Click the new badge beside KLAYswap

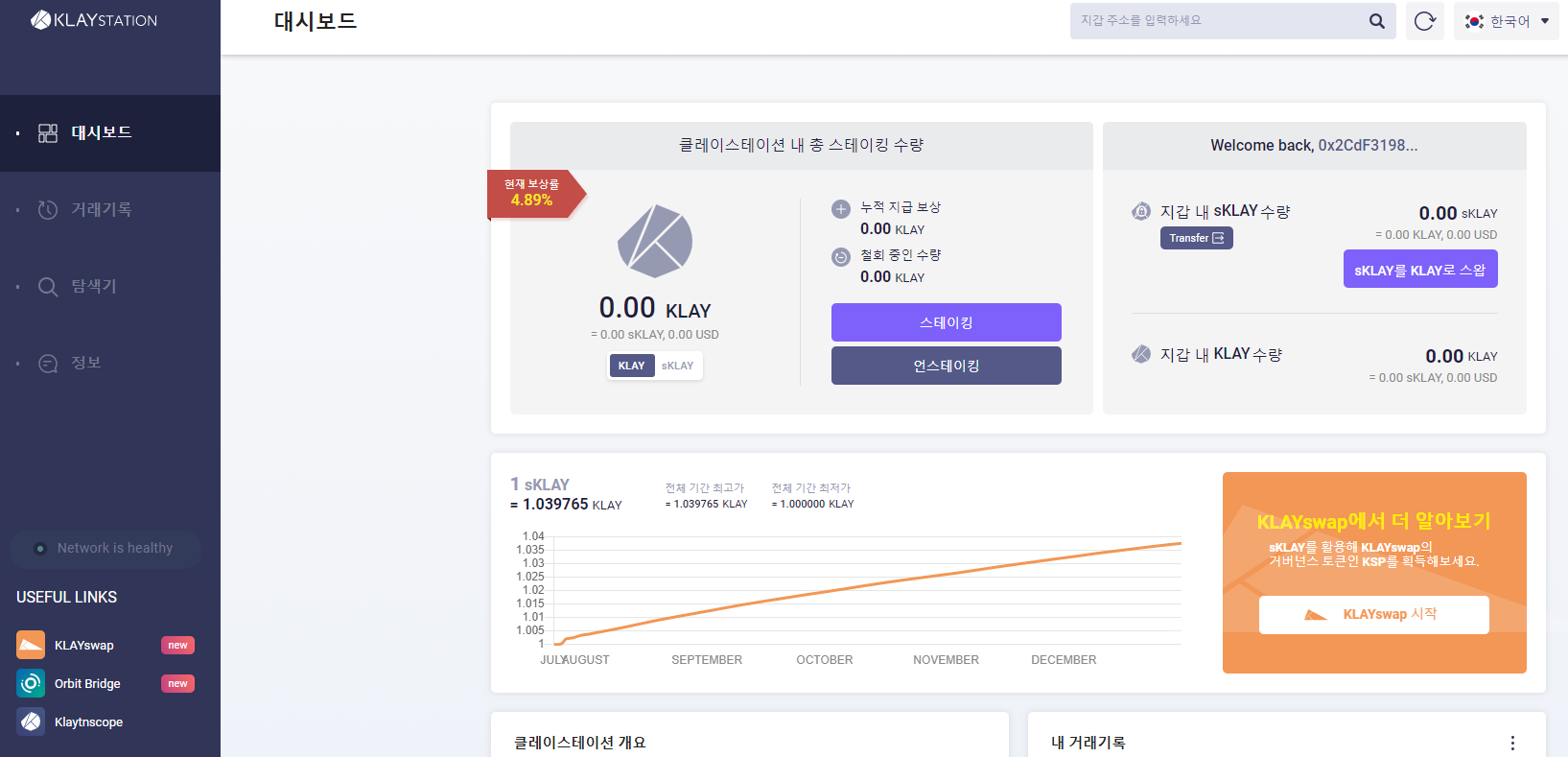[x=177, y=646]
